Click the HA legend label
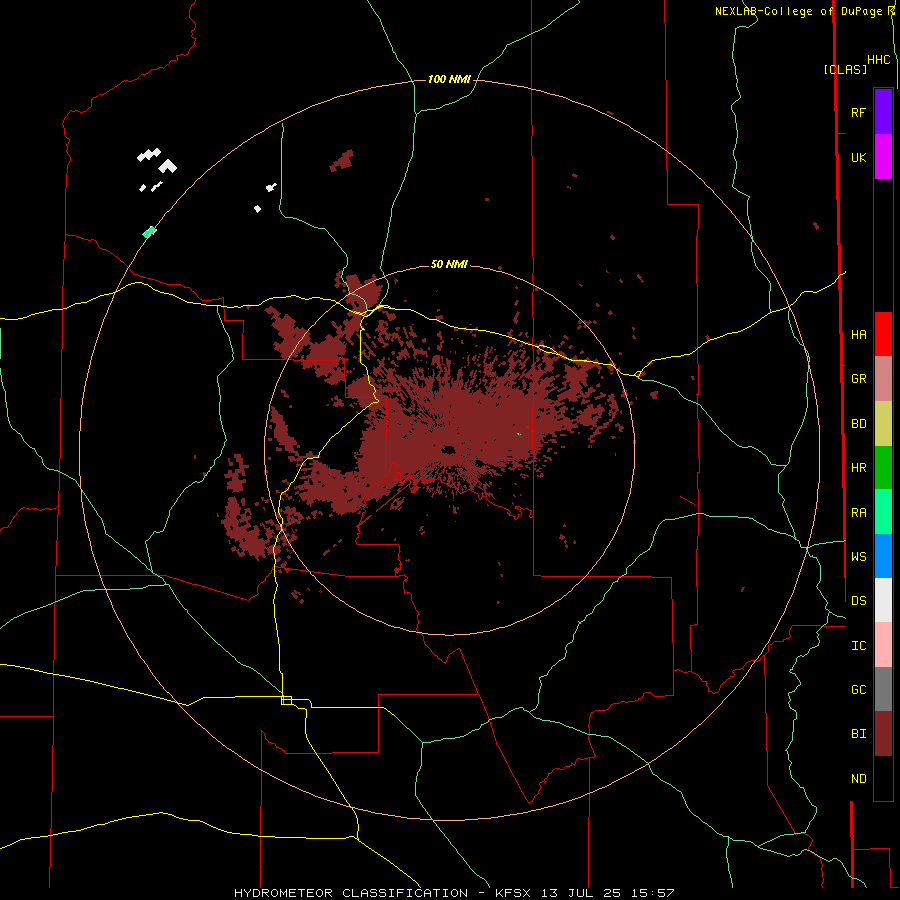This screenshot has height=900, width=900. pos(858,334)
